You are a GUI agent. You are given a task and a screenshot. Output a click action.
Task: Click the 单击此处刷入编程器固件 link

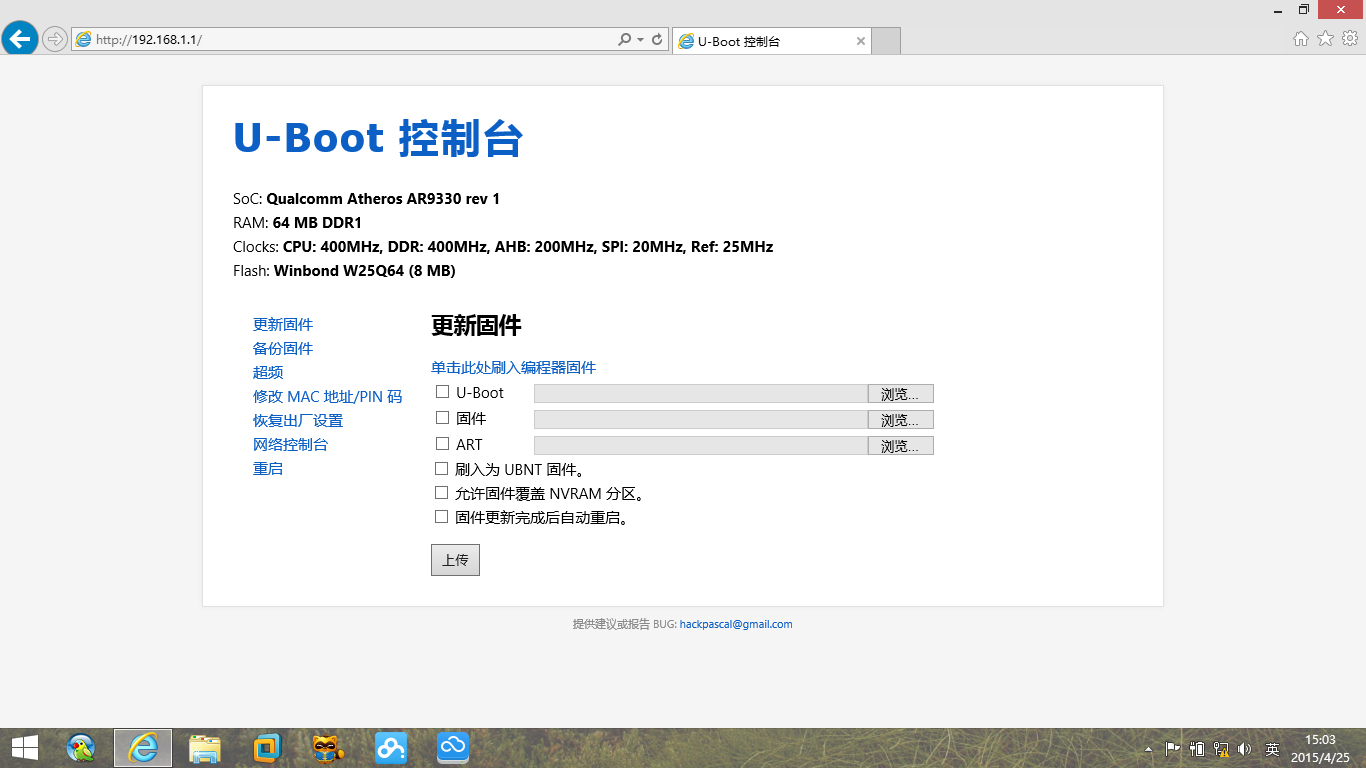(x=513, y=368)
